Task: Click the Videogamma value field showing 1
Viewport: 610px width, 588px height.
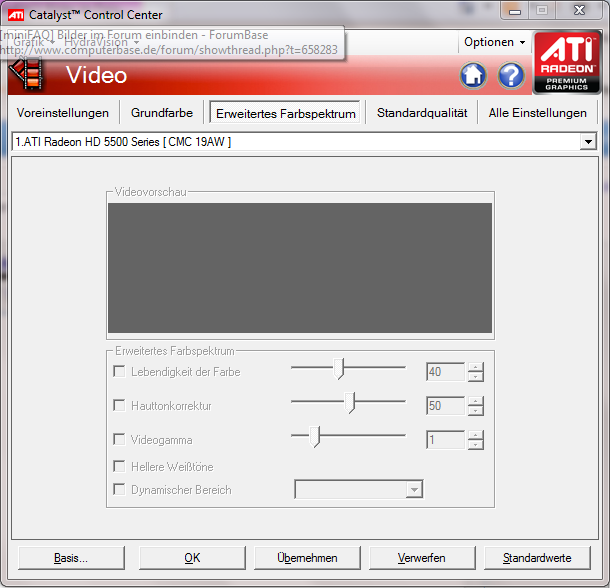Action: pyautogui.click(x=445, y=440)
